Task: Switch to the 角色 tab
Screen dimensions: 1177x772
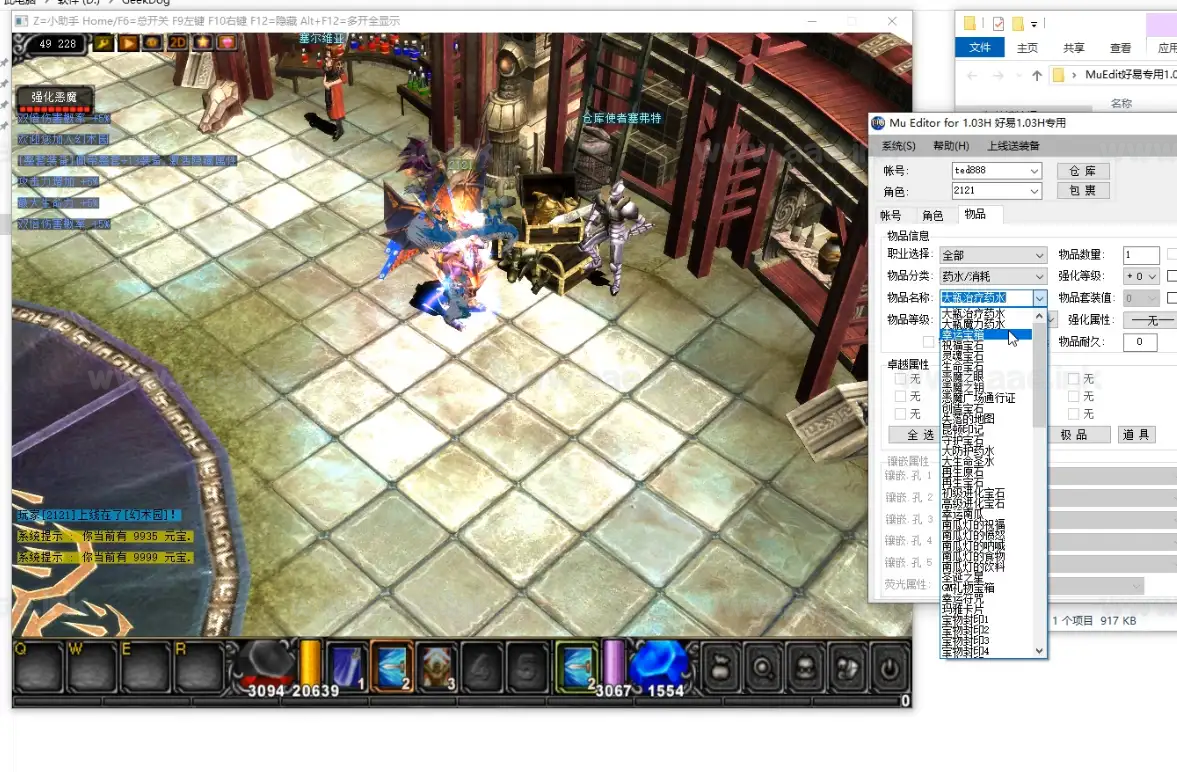Action: coord(932,216)
